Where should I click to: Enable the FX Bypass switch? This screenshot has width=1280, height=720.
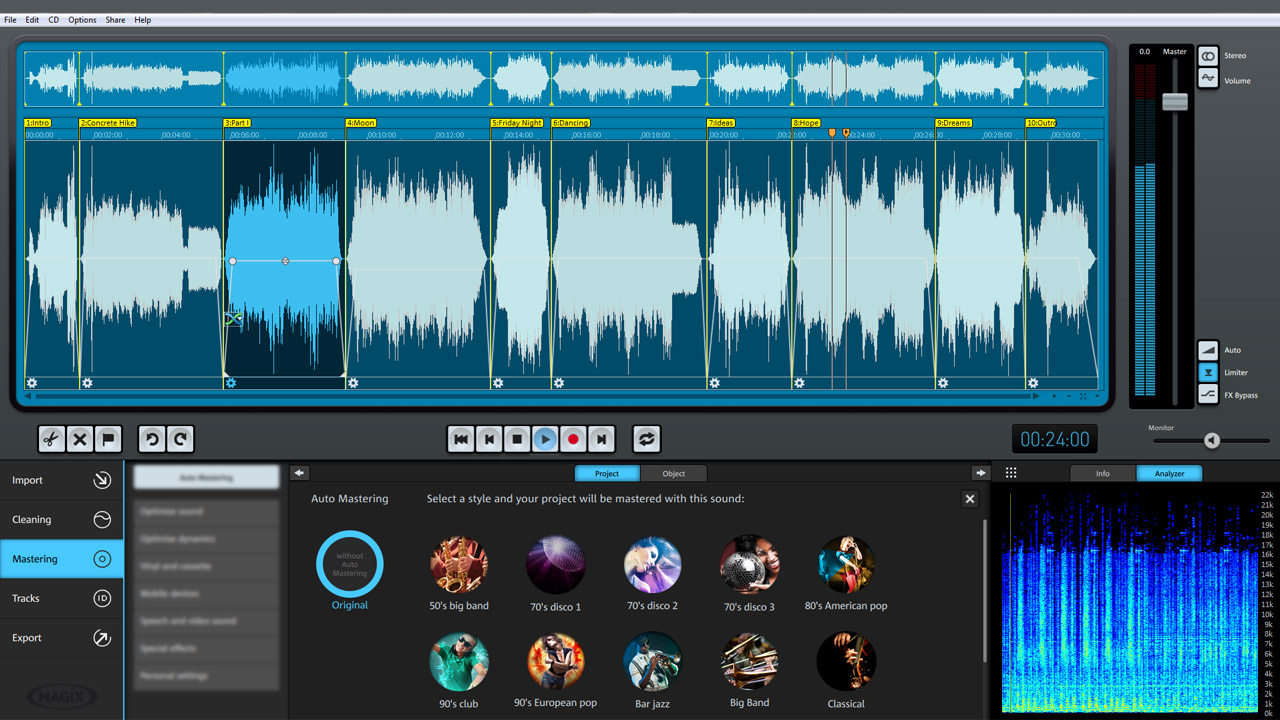[1208, 395]
